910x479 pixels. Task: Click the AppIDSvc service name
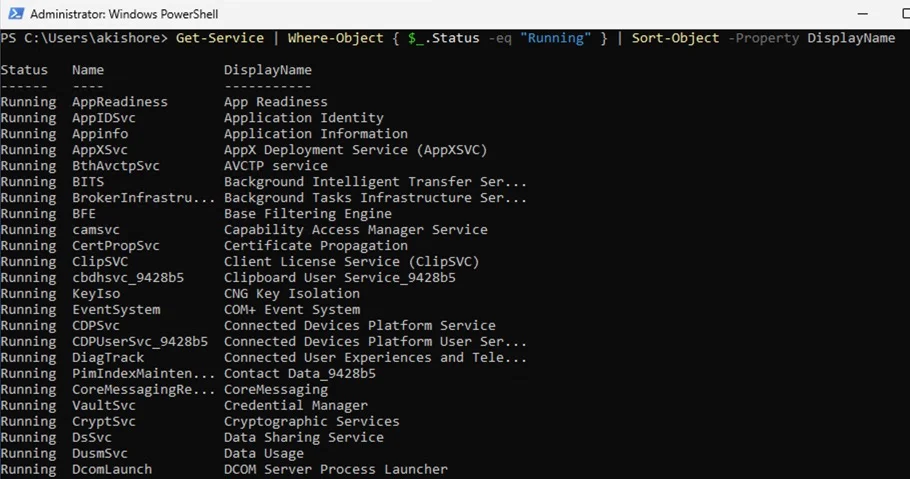[104, 118]
